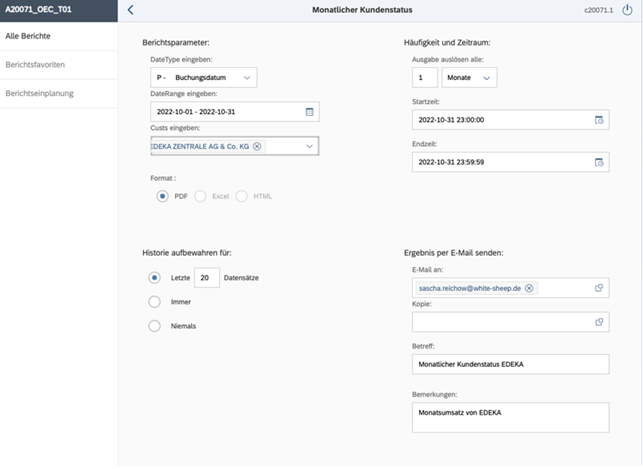Choose Immer for history retention
643x469 pixels.
click(x=154, y=301)
